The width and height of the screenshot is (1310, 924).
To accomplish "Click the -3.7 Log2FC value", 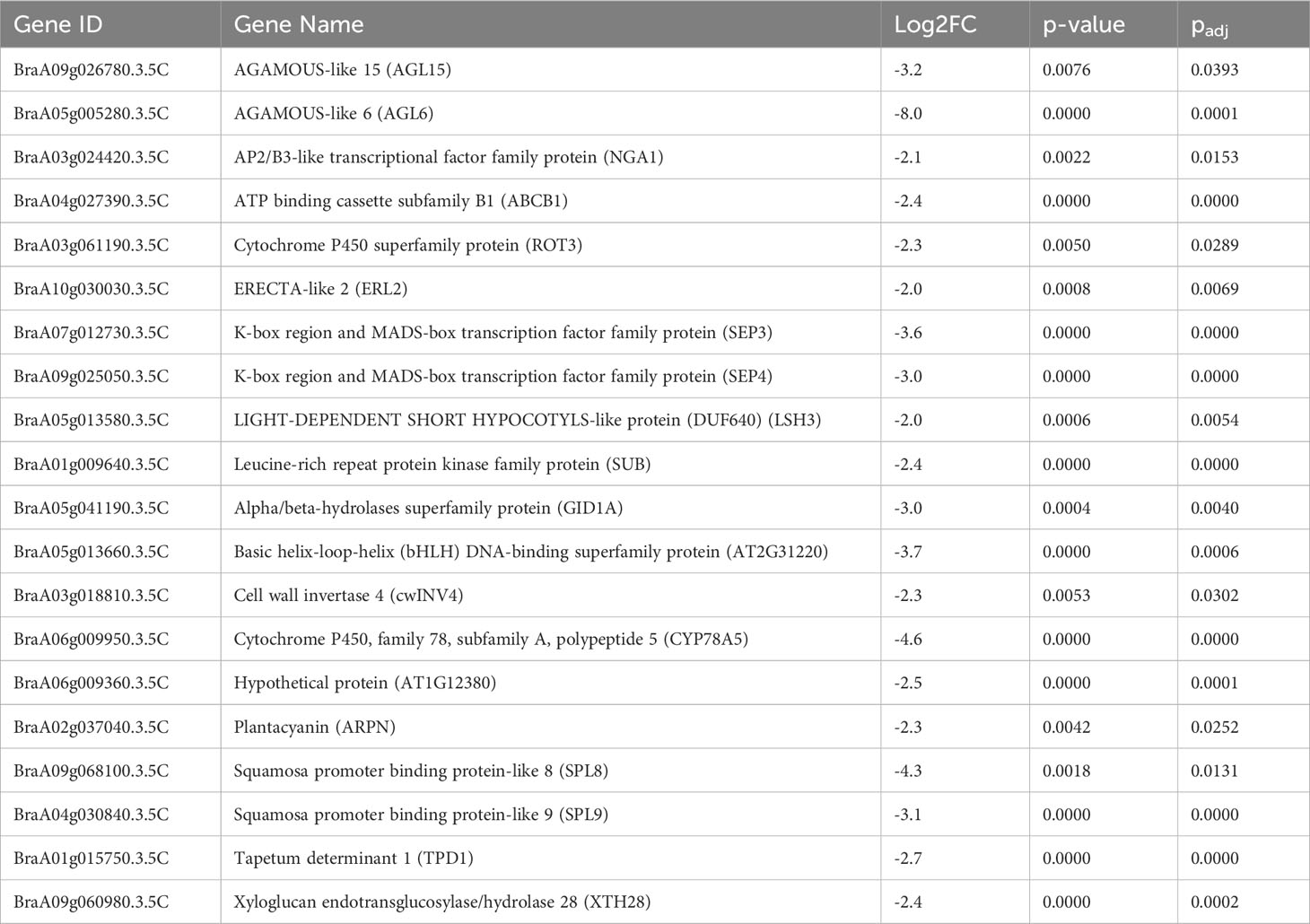I will [908, 553].
